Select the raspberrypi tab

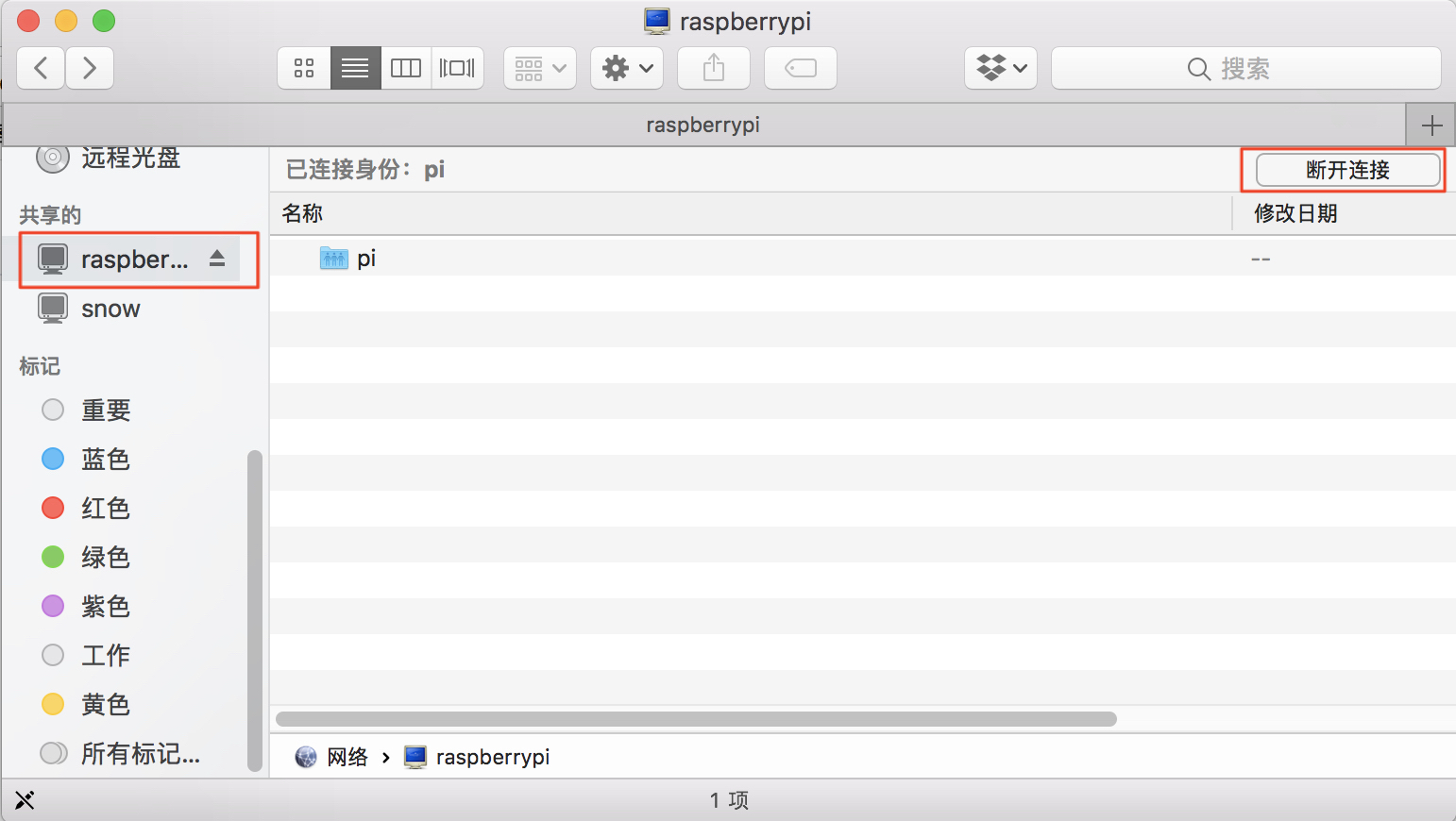pyautogui.click(x=703, y=125)
